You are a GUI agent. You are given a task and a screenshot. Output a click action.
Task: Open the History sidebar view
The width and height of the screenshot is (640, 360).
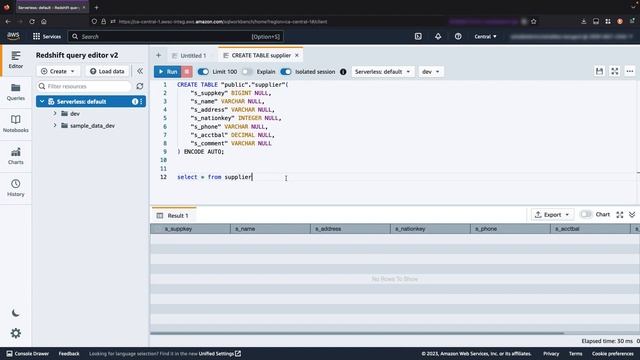(x=16, y=188)
